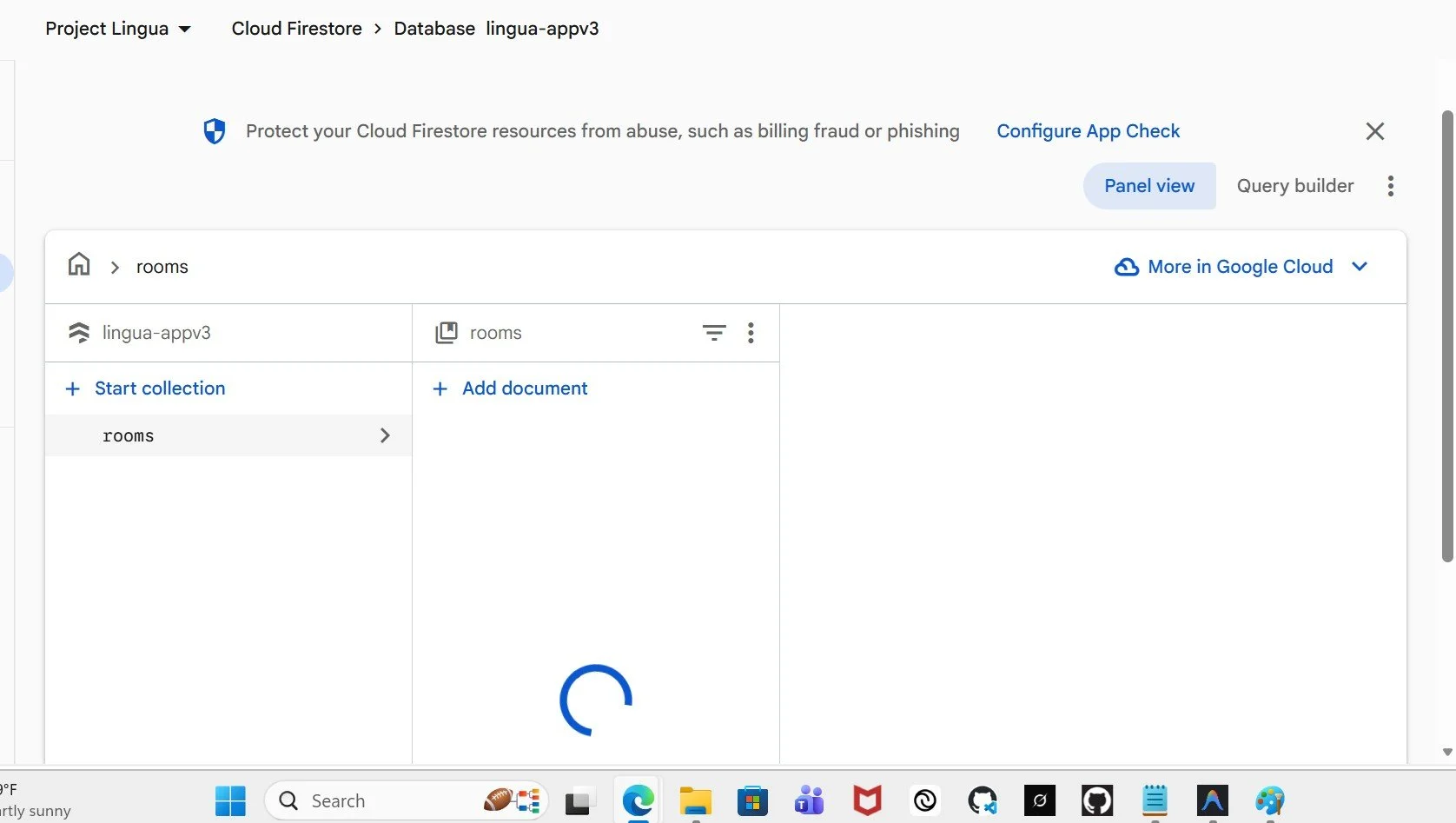
Task: Click Add document
Action: pyautogui.click(x=511, y=388)
